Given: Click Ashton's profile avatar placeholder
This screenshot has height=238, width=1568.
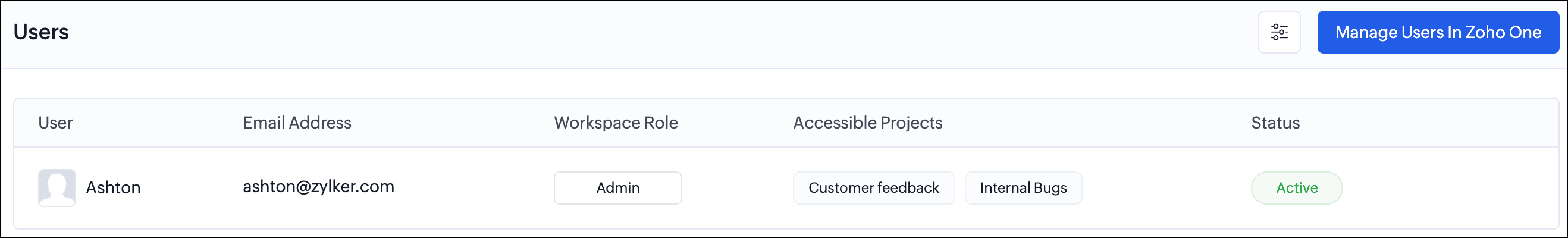Looking at the screenshot, I should click(57, 187).
